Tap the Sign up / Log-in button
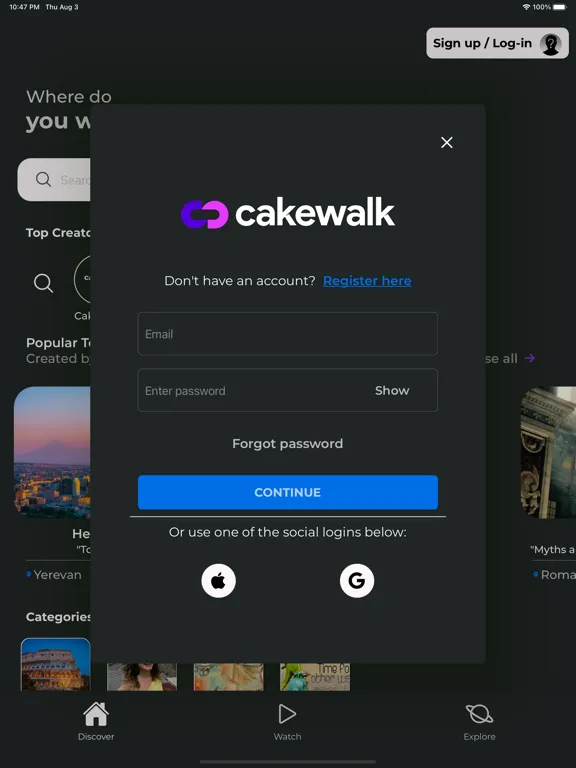The image size is (576, 768). pos(497,43)
